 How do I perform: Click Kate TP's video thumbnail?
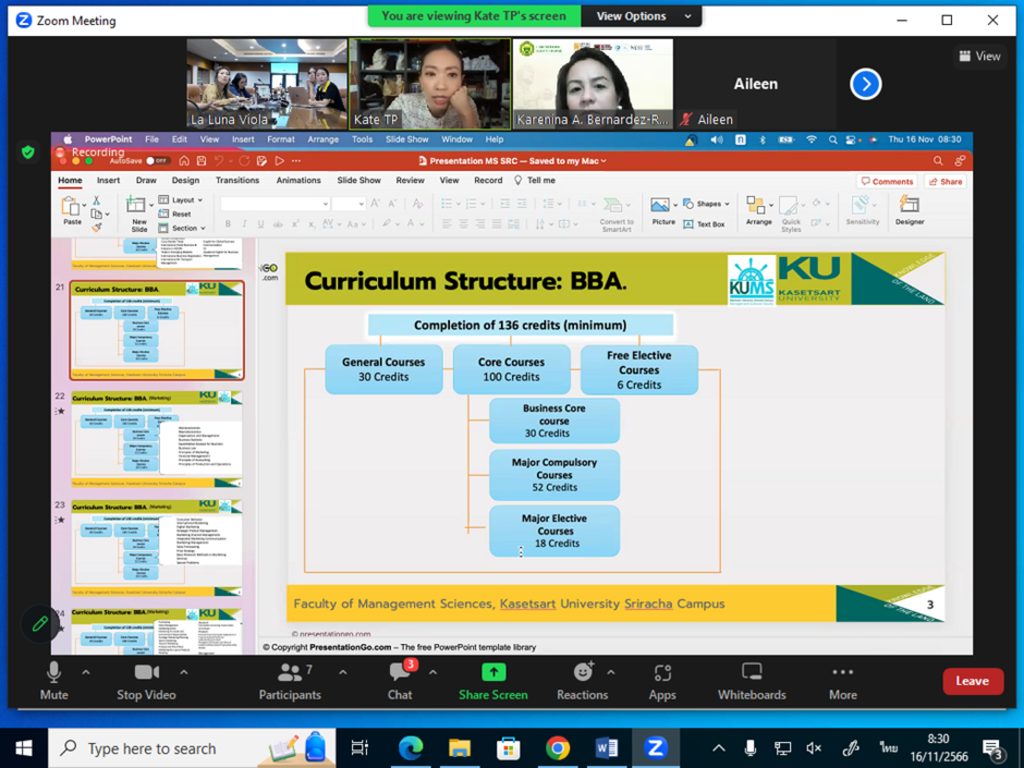430,84
